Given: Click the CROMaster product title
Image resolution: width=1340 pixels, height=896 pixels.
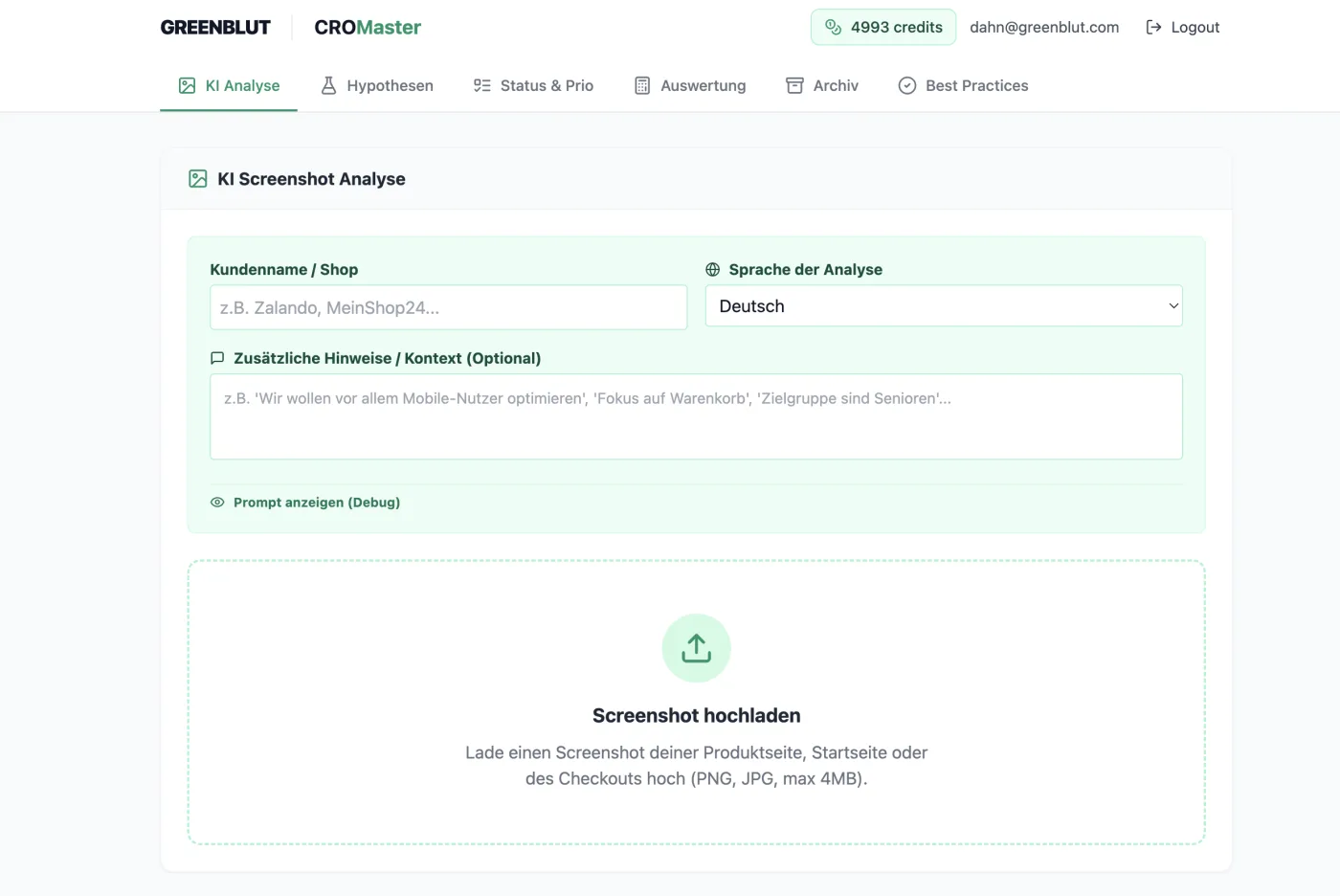Looking at the screenshot, I should (x=368, y=27).
